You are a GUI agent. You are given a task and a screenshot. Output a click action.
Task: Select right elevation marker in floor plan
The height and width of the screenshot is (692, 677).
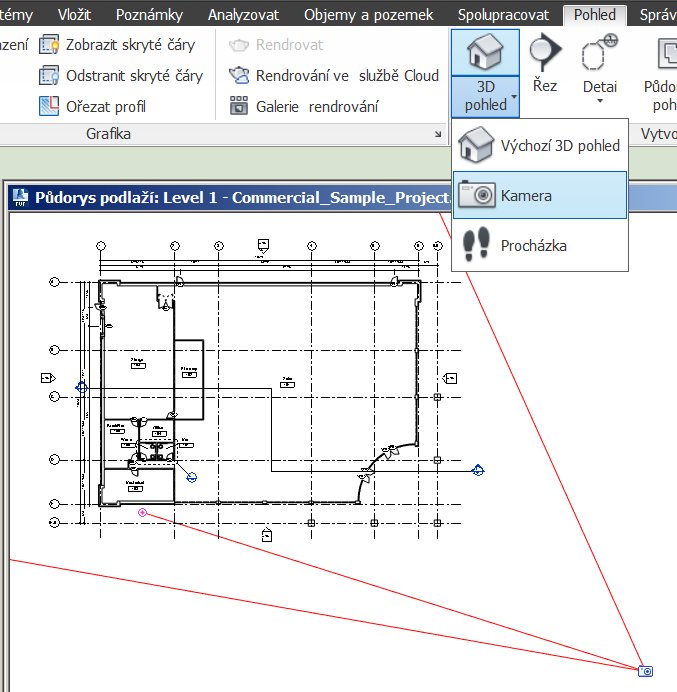click(450, 378)
